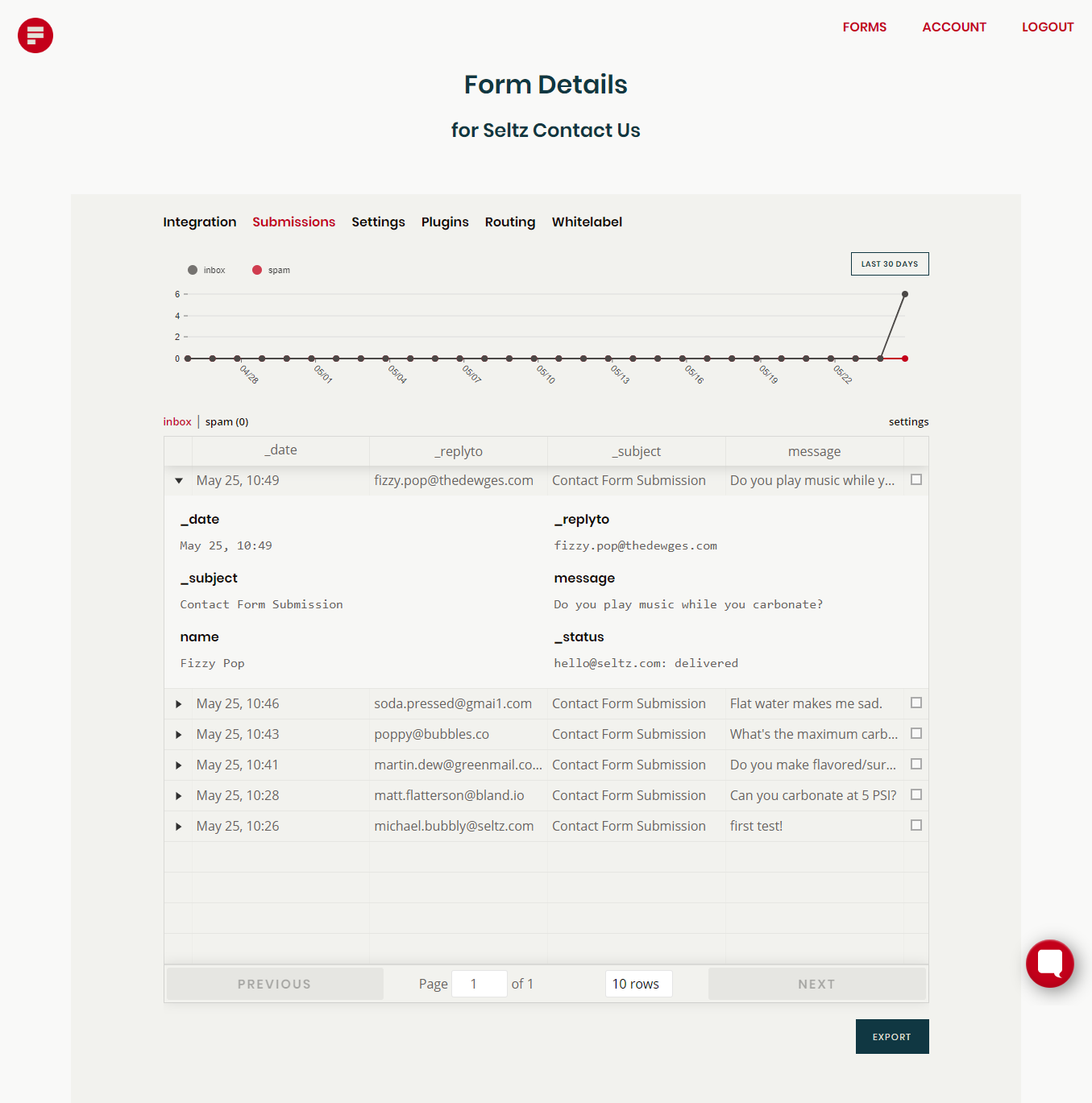1092x1103 pixels.
Task: Click the EXPORT button
Action: 891,1036
